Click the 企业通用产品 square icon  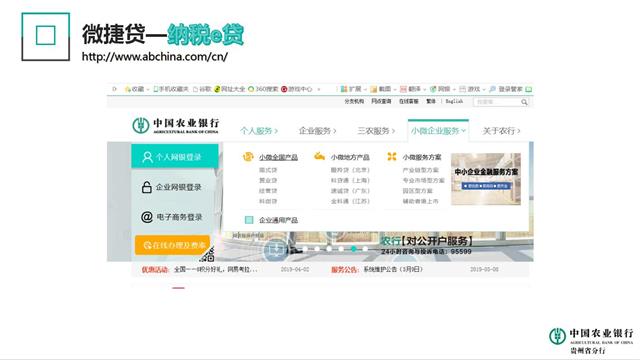click(x=249, y=220)
